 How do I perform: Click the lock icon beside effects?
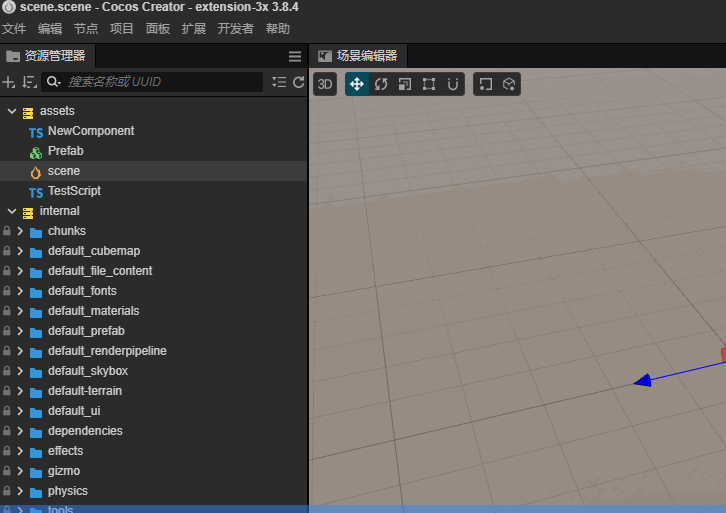pyautogui.click(x=6, y=451)
